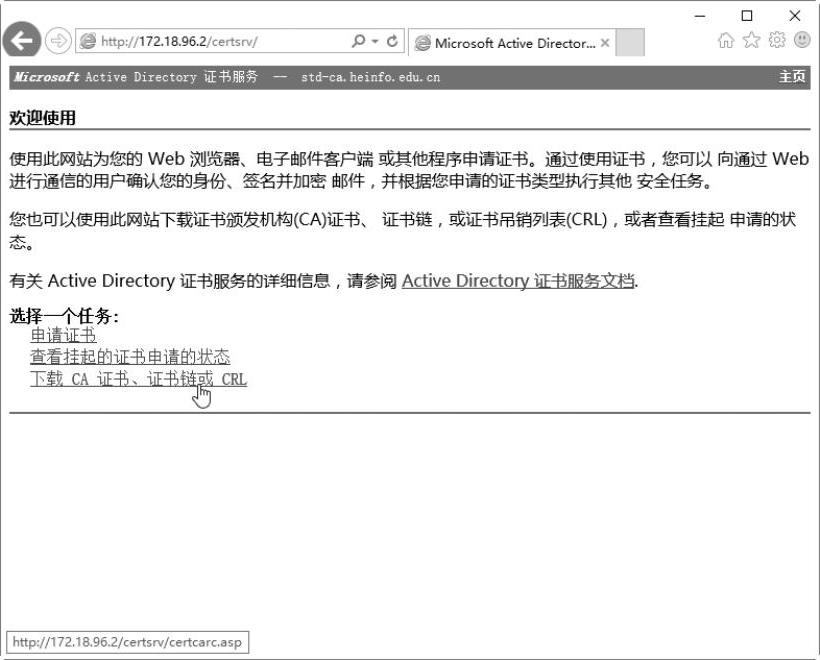Open the address bar dropdown arrow
Screen dimensions: 820x660
(374, 41)
